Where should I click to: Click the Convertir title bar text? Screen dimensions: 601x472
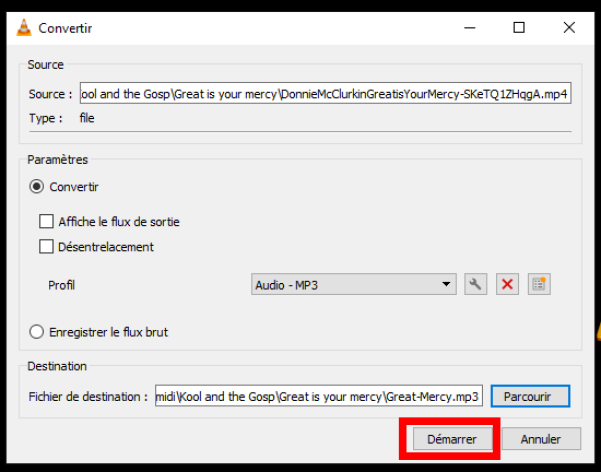(65, 27)
